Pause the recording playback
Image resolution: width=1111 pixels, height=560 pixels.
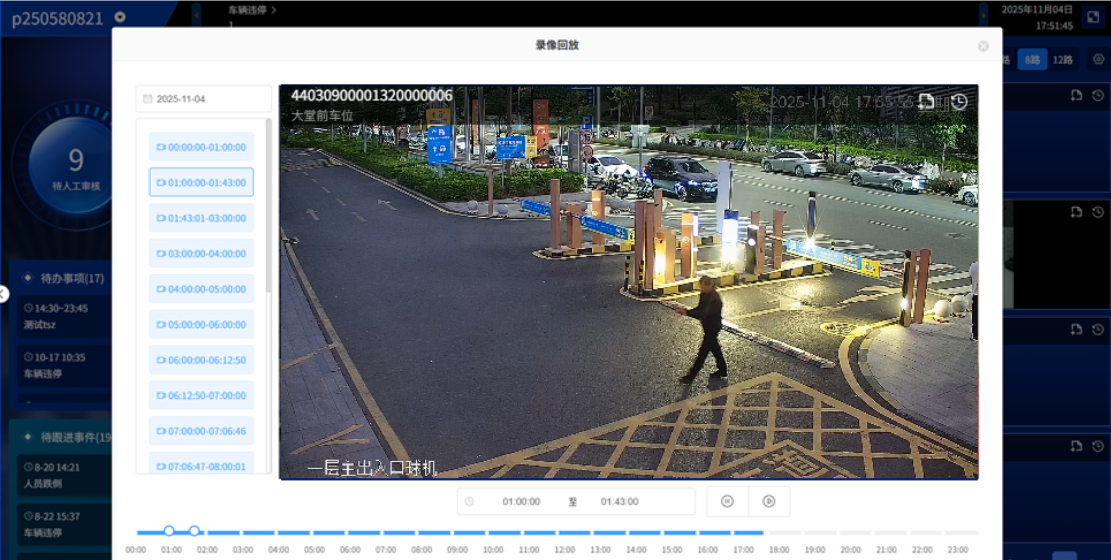727,501
